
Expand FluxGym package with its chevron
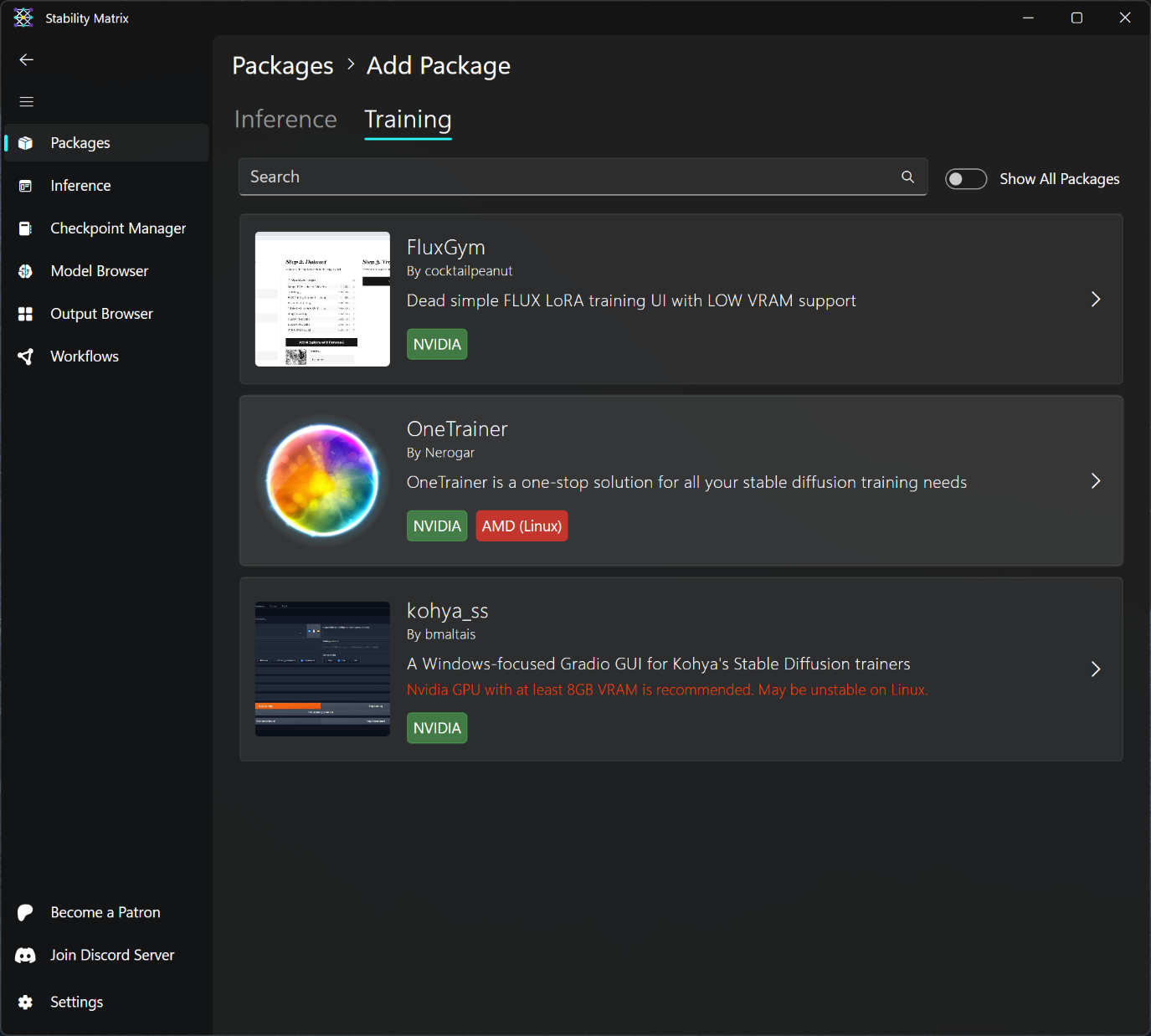(1095, 300)
